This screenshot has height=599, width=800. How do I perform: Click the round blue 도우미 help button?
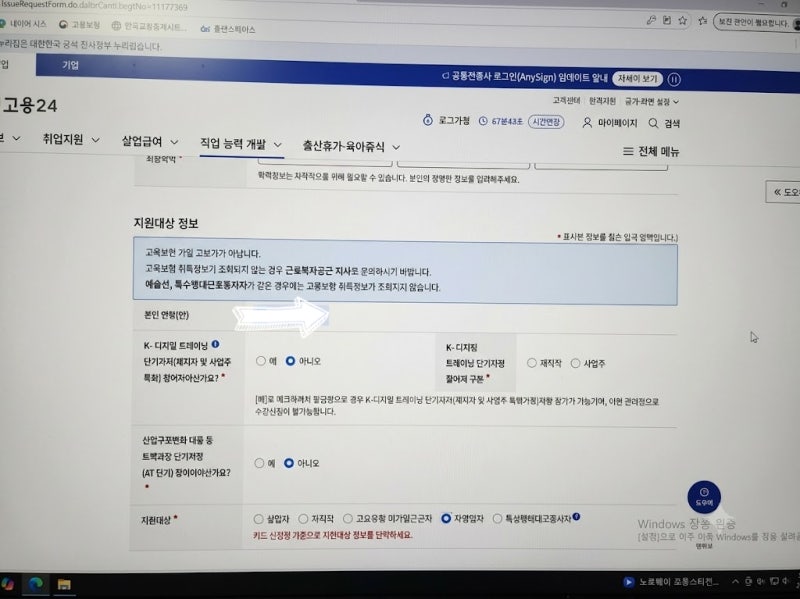click(704, 496)
